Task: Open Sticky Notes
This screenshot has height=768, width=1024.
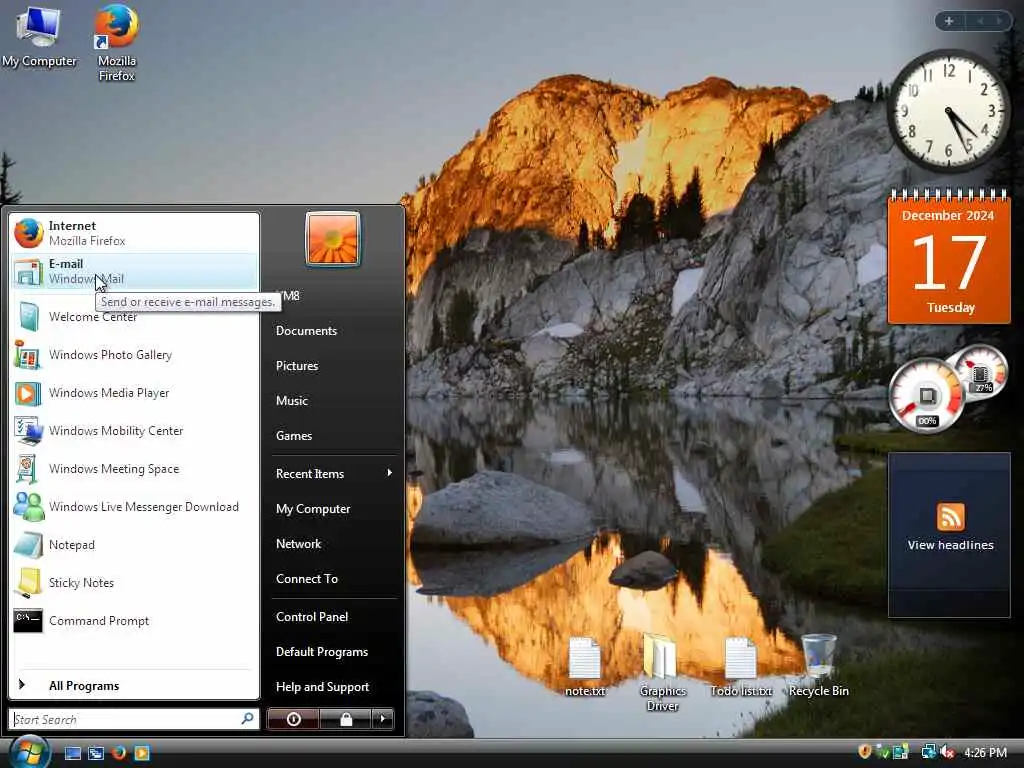Action: (x=134, y=583)
